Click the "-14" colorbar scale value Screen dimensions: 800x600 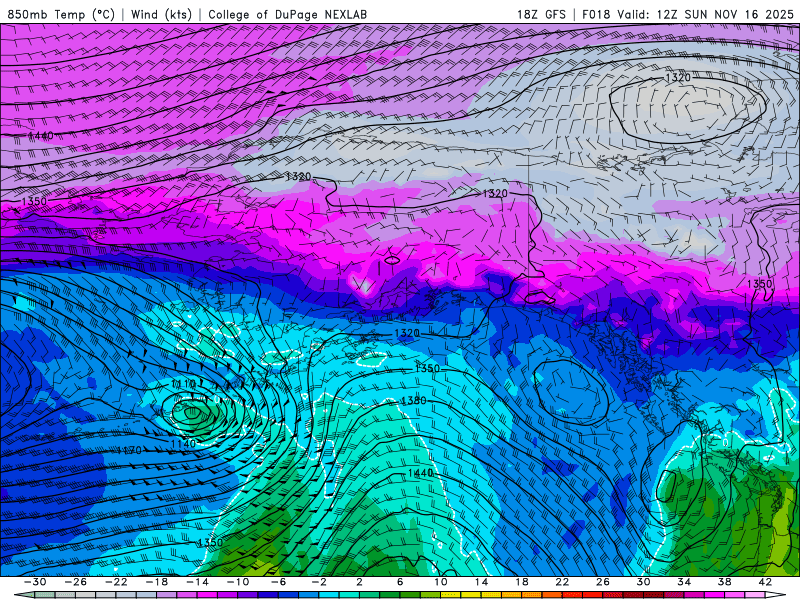[x=197, y=582]
